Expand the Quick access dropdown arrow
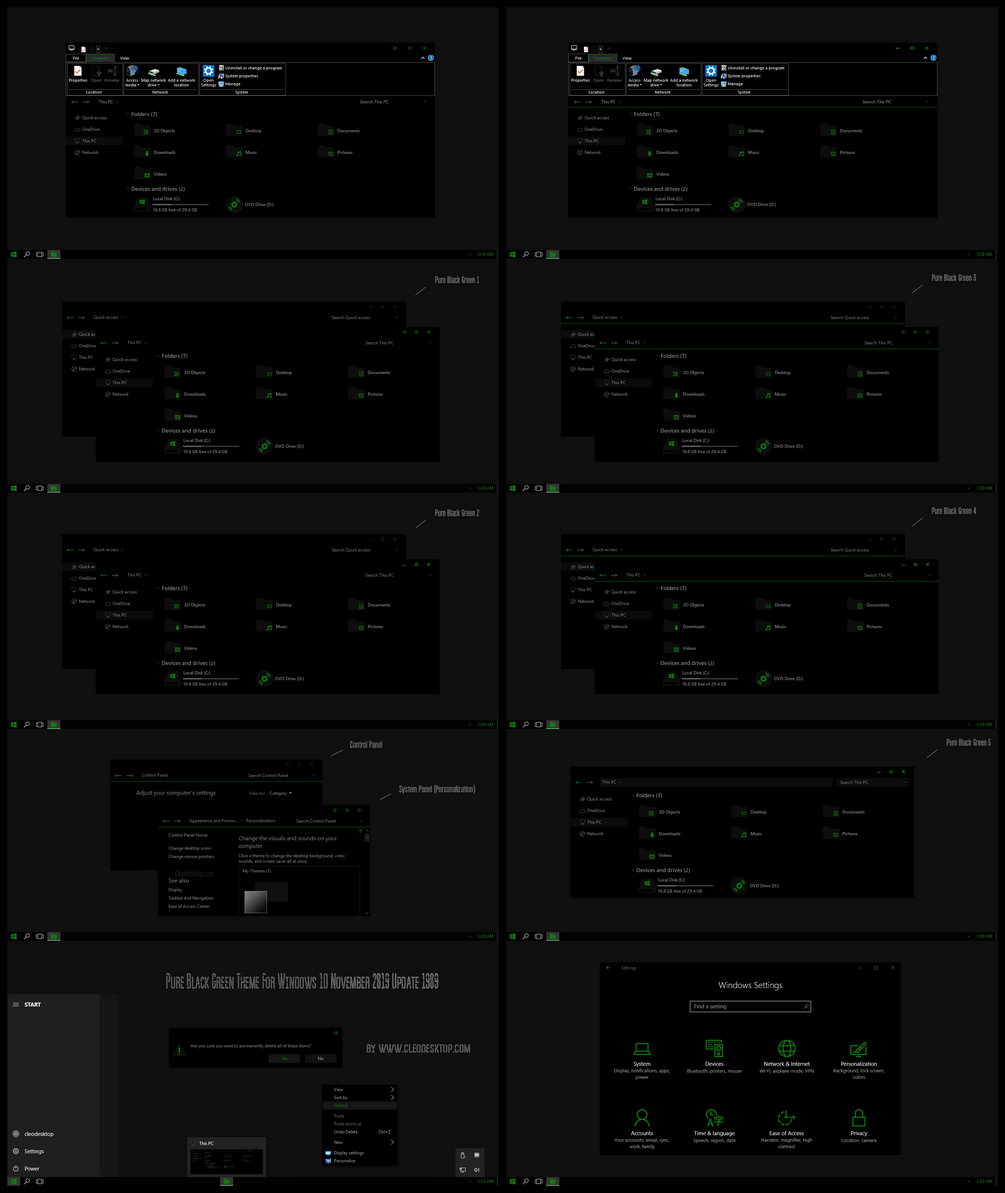 click(122, 317)
